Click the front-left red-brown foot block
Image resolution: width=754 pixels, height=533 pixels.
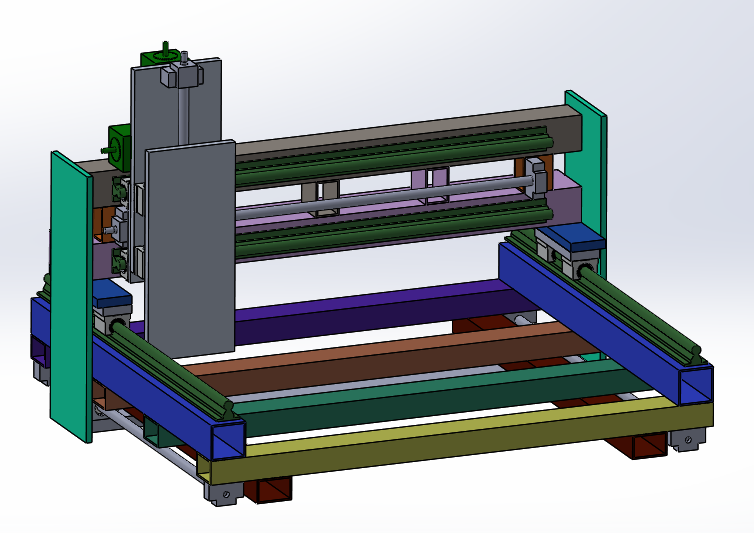(273, 489)
